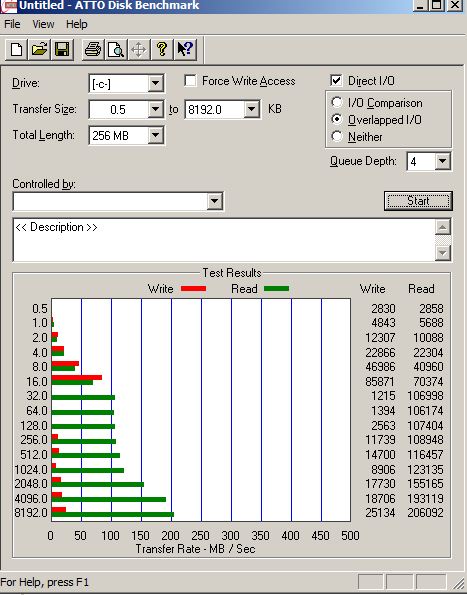Click the red write bar for 16.0
Screen dimensions: 467x595
click(x=77, y=378)
